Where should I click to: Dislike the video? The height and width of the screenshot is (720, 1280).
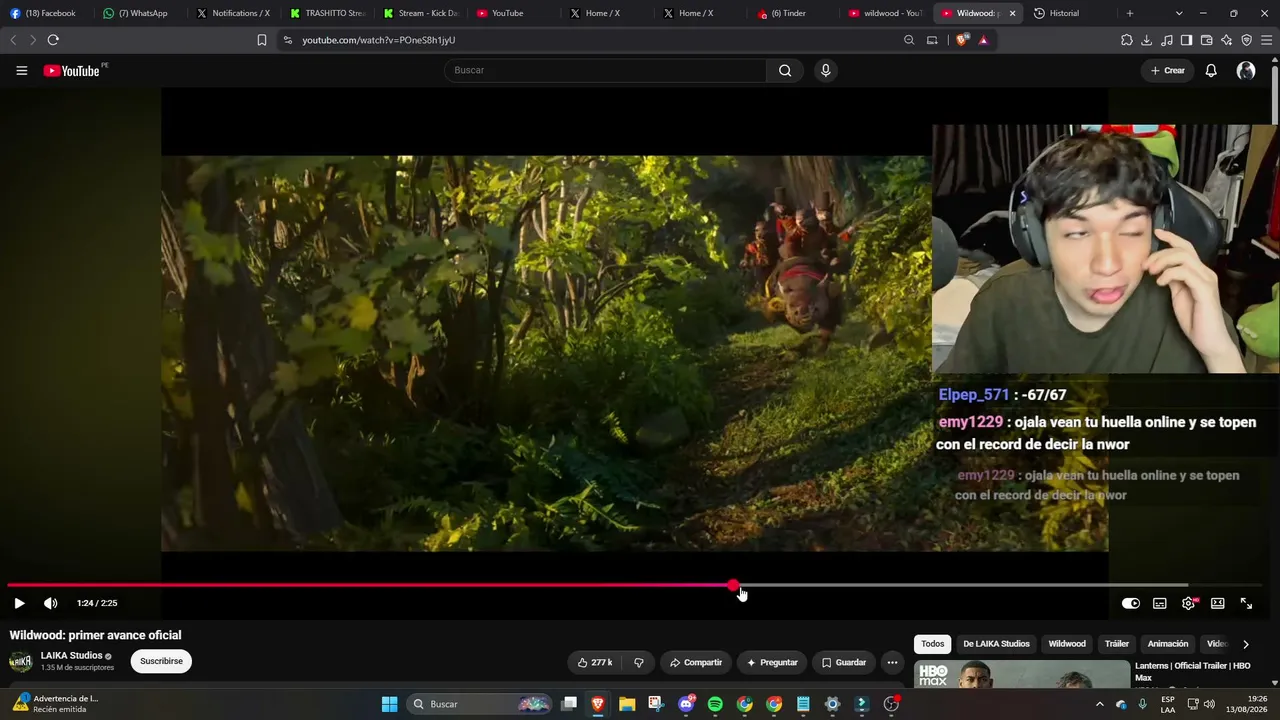(638, 662)
